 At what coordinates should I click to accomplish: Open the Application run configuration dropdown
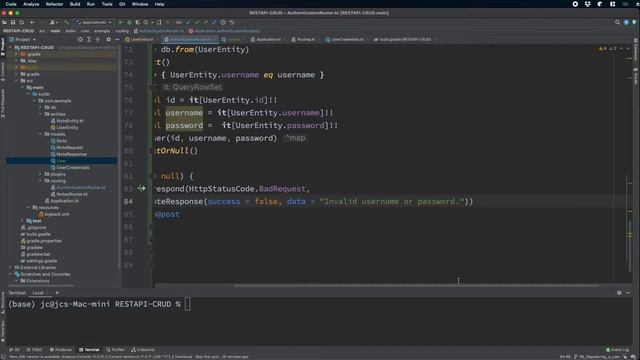[x=94, y=22]
